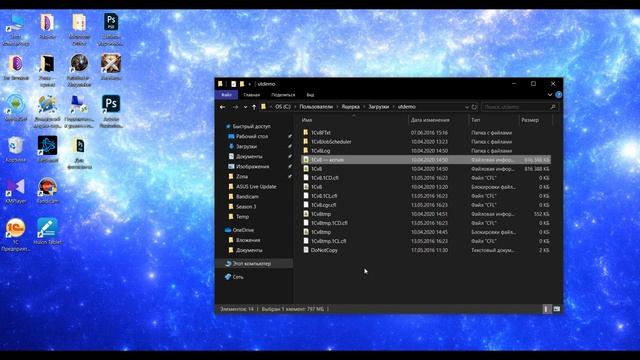Screen dimensions: 640x360
Task: Select the highlighted 1Cv8 — копия file
Action: click(x=426, y=160)
